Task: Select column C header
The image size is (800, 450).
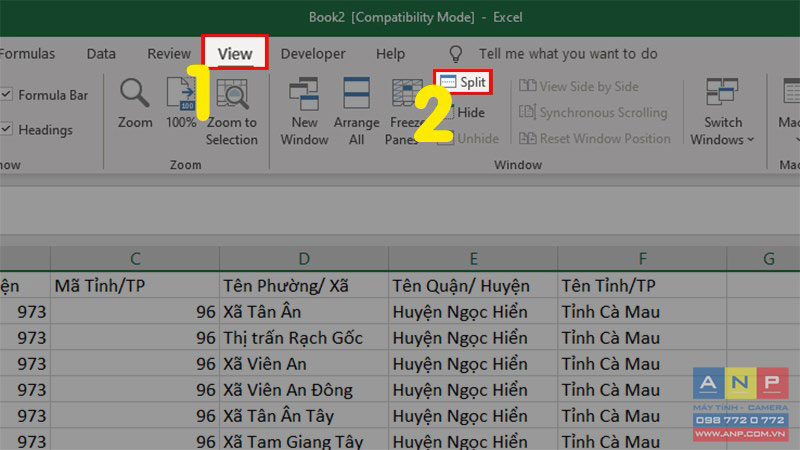Action: 135,259
